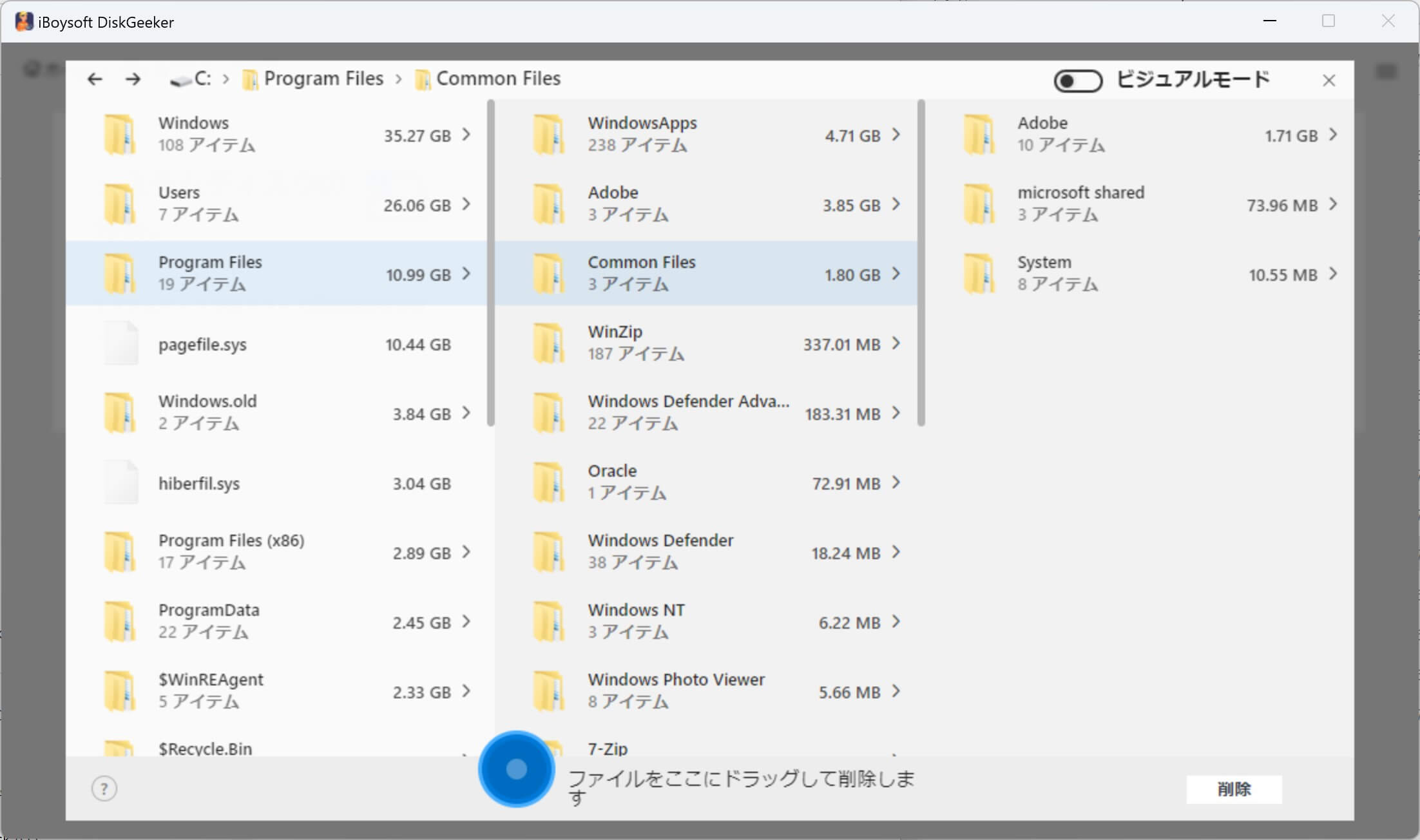Expand the WinZip chevron
Image resolution: width=1420 pixels, height=840 pixels.
coord(896,343)
